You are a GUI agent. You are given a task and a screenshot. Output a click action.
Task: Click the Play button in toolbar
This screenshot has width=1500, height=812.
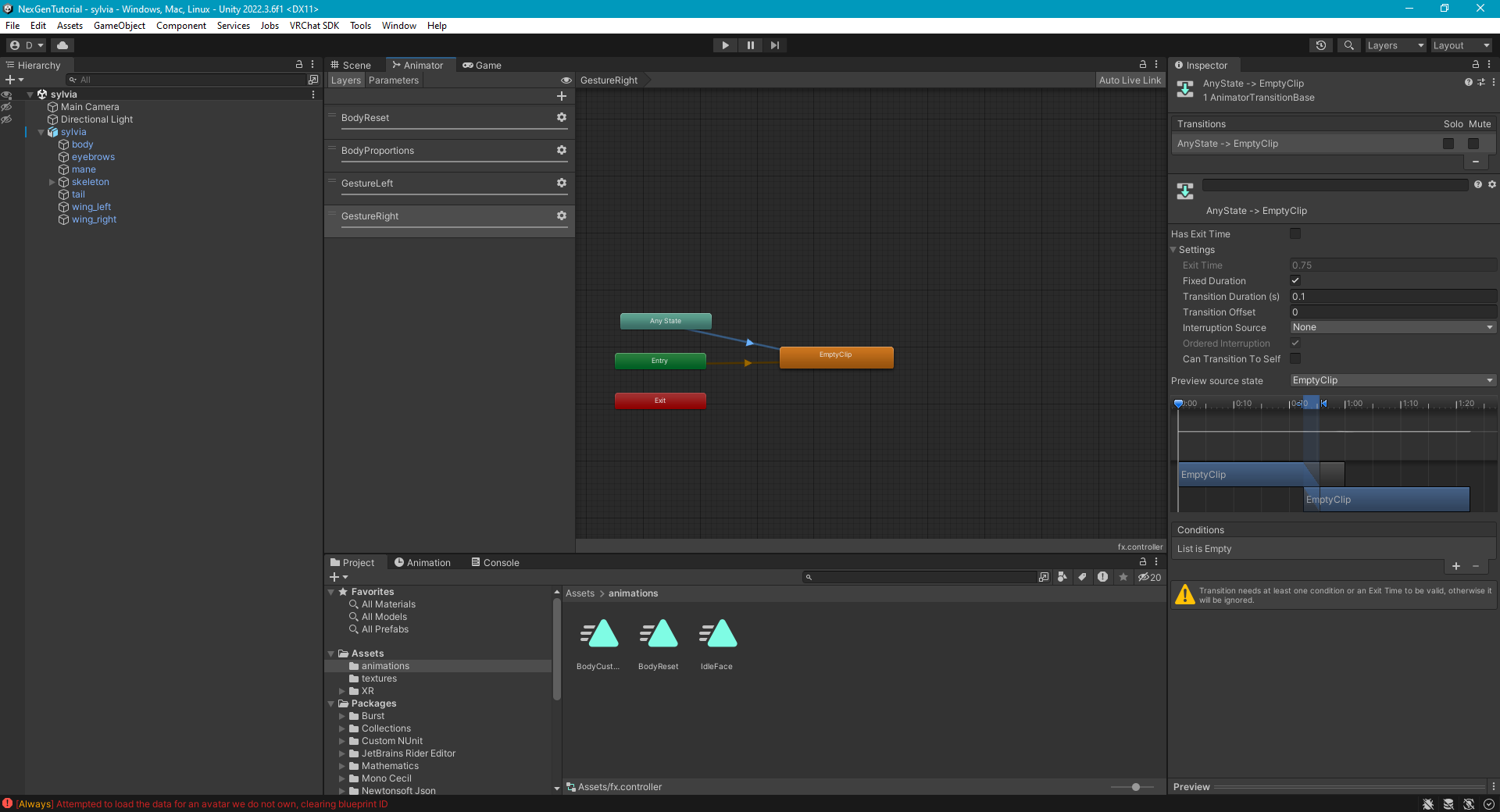(725, 45)
